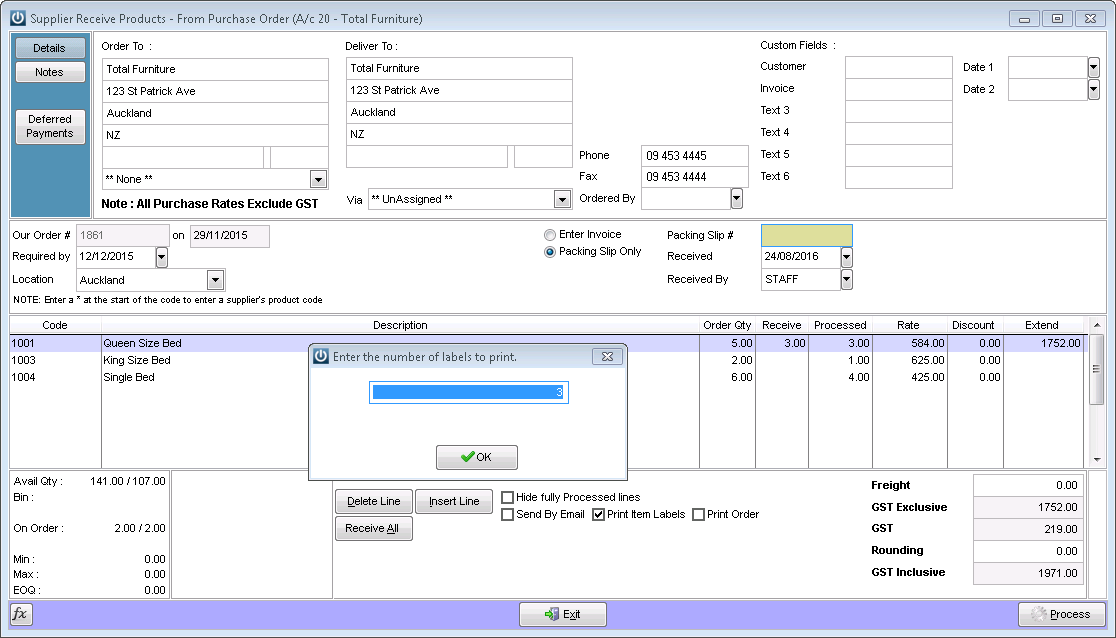The image size is (1116, 638).
Task: Click the Rate column header
Action: tap(908, 325)
